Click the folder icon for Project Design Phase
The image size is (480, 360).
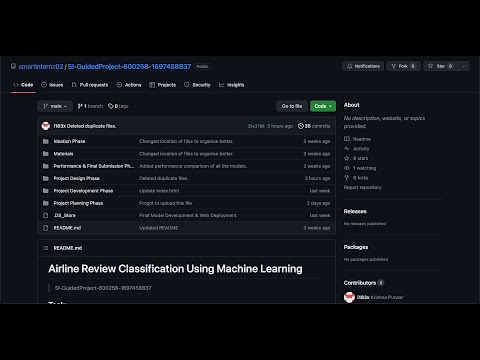click(x=46, y=178)
